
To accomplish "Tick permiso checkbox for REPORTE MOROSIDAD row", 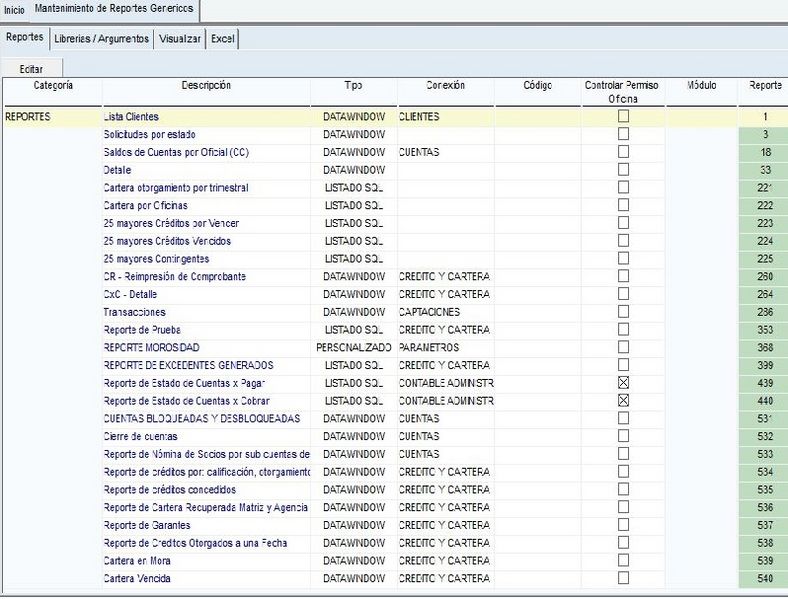I will pos(623,347).
